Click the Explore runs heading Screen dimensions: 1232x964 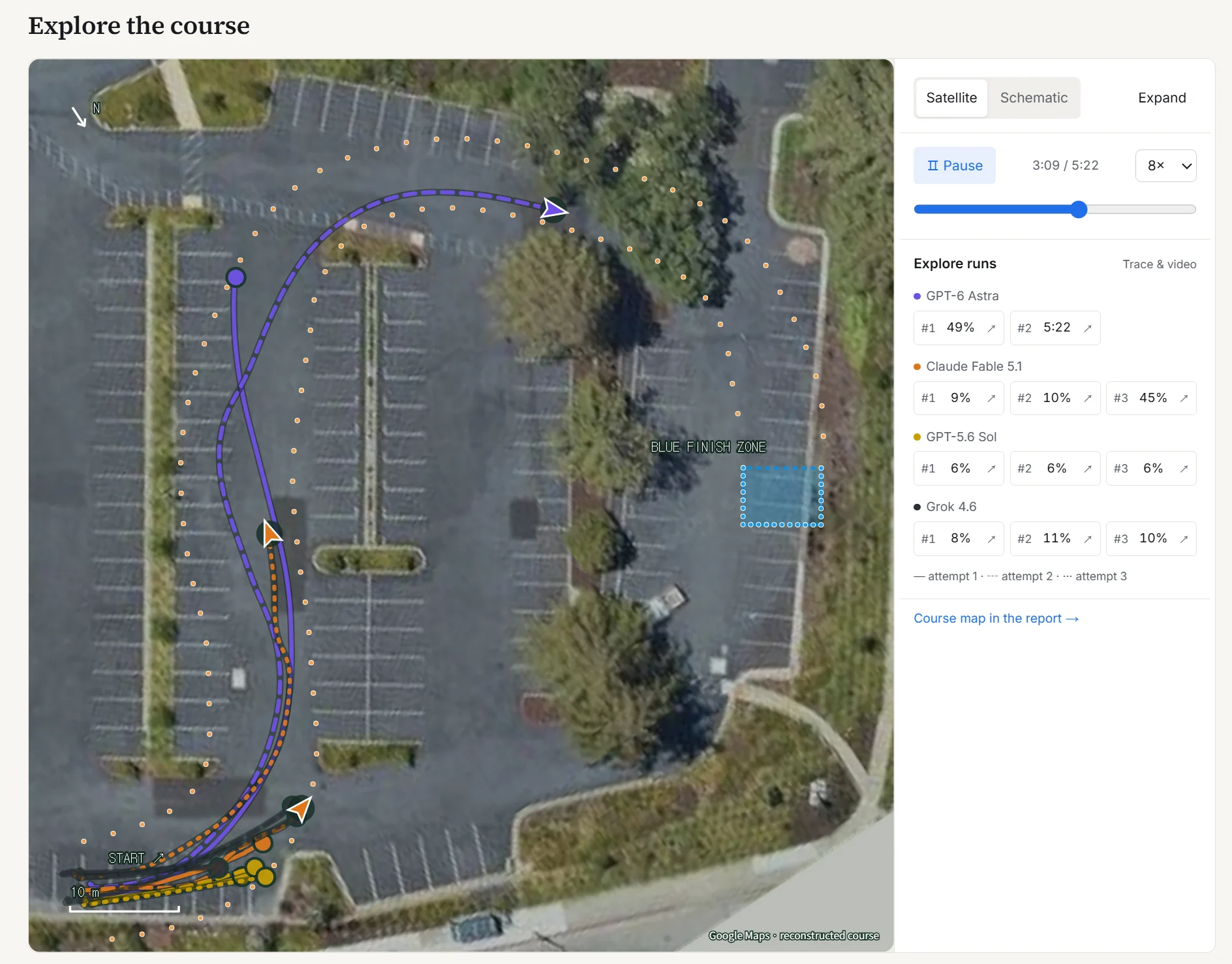coord(955,264)
